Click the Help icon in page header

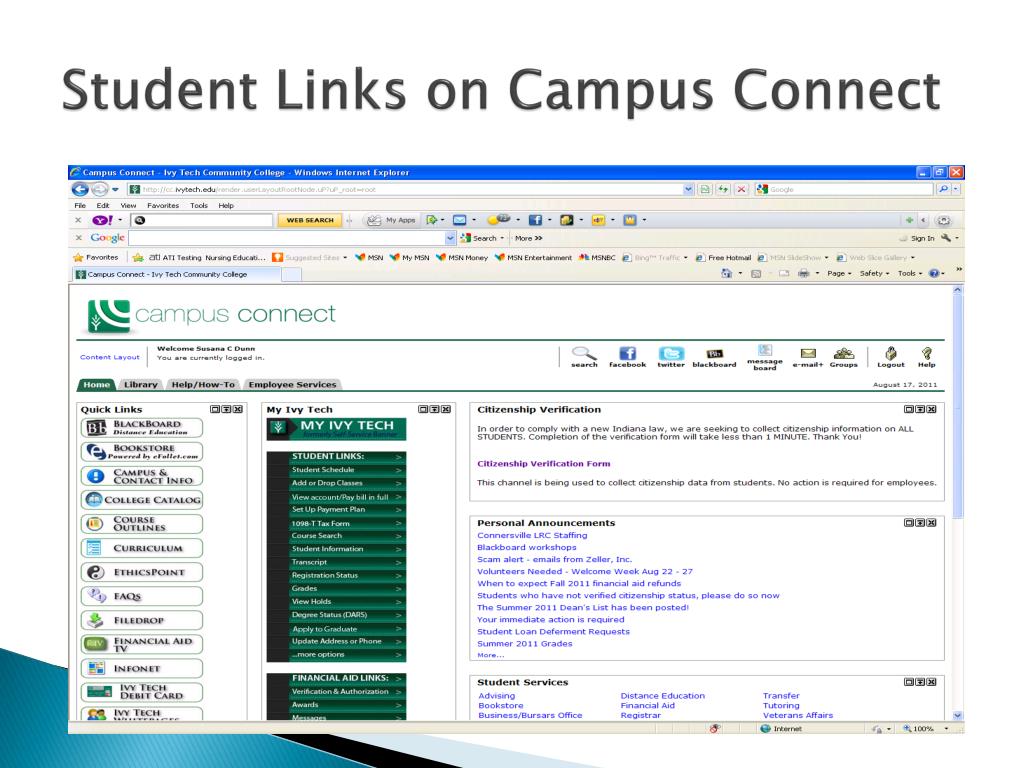point(926,353)
